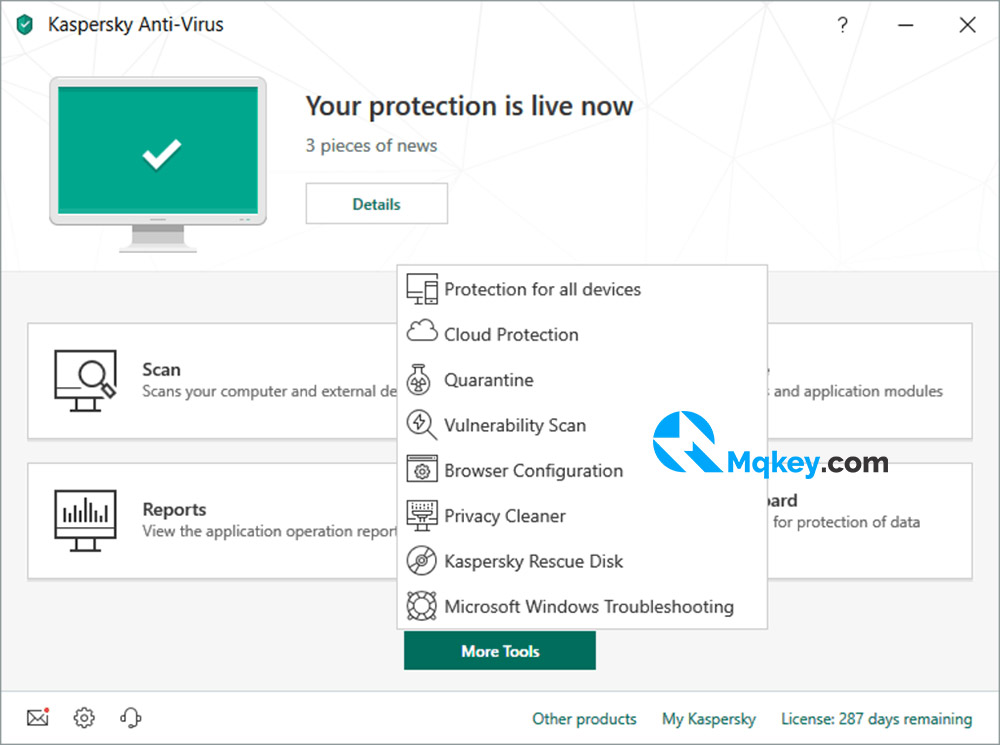The width and height of the screenshot is (1000, 745).
Task: Click 'View the application operation report' text
Action: point(270,531)
